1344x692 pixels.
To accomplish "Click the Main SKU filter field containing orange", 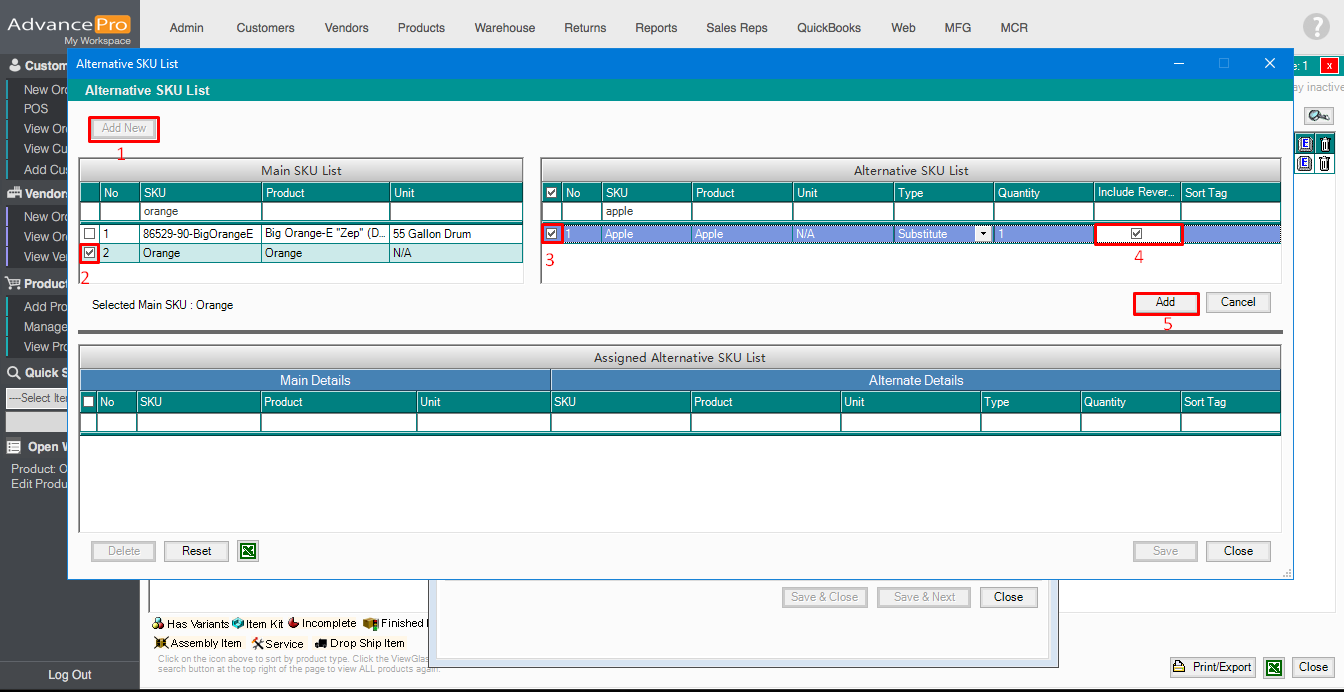I will pyautogui.click(x=200, y=212).
